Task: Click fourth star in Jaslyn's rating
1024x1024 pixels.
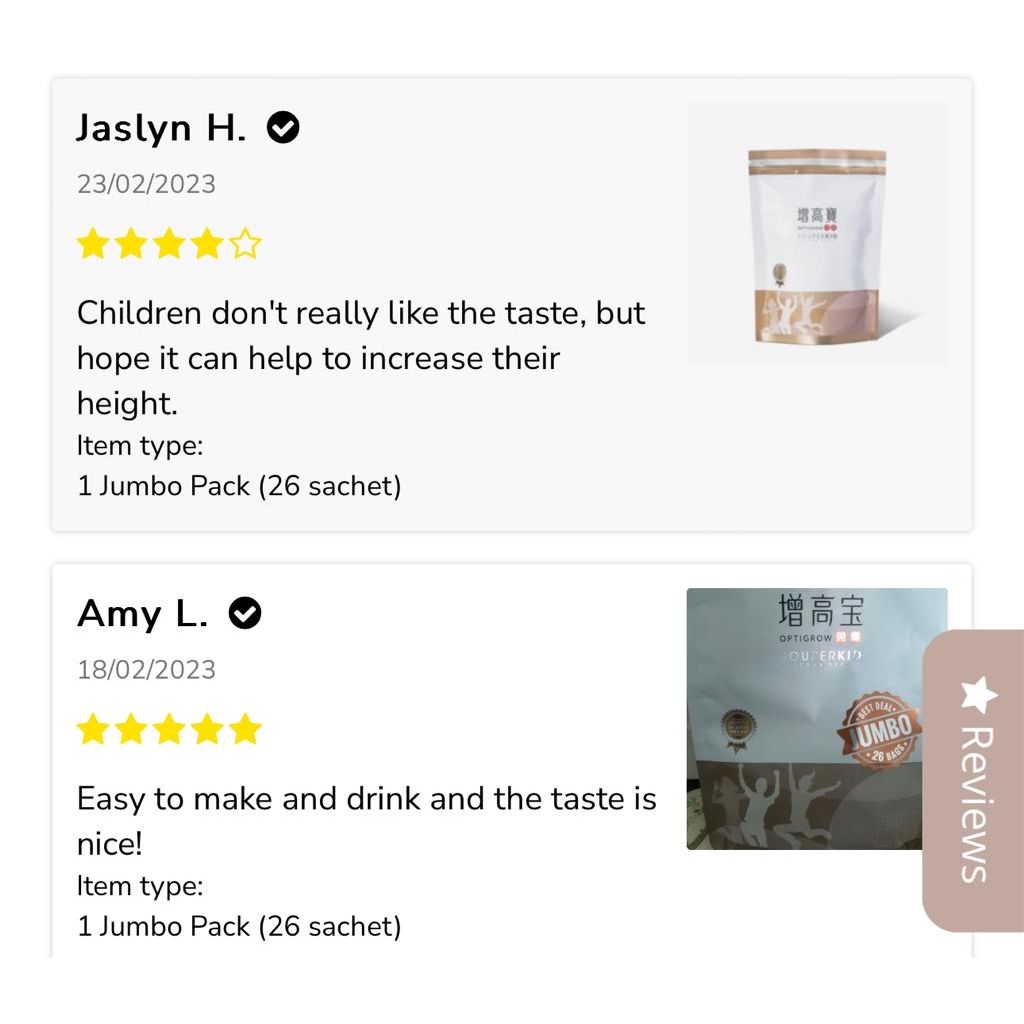Action: click(208, 244)
